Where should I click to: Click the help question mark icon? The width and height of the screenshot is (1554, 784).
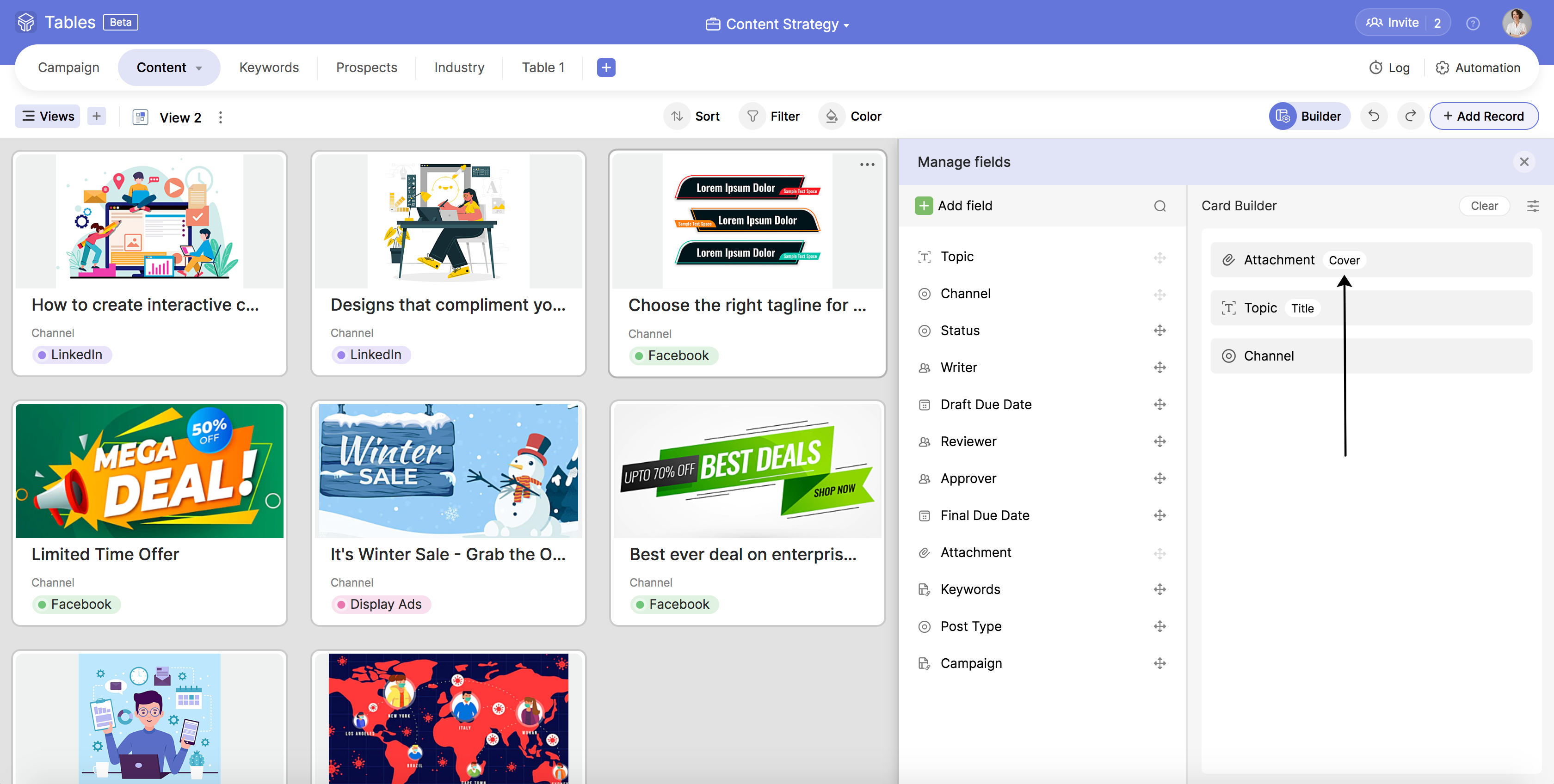pyautogui.click(x=1473, y=24)
